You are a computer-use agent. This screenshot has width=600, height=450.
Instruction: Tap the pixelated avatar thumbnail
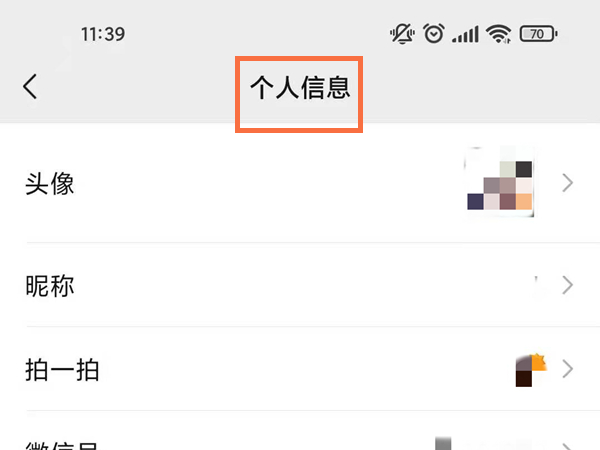[499, 182]
